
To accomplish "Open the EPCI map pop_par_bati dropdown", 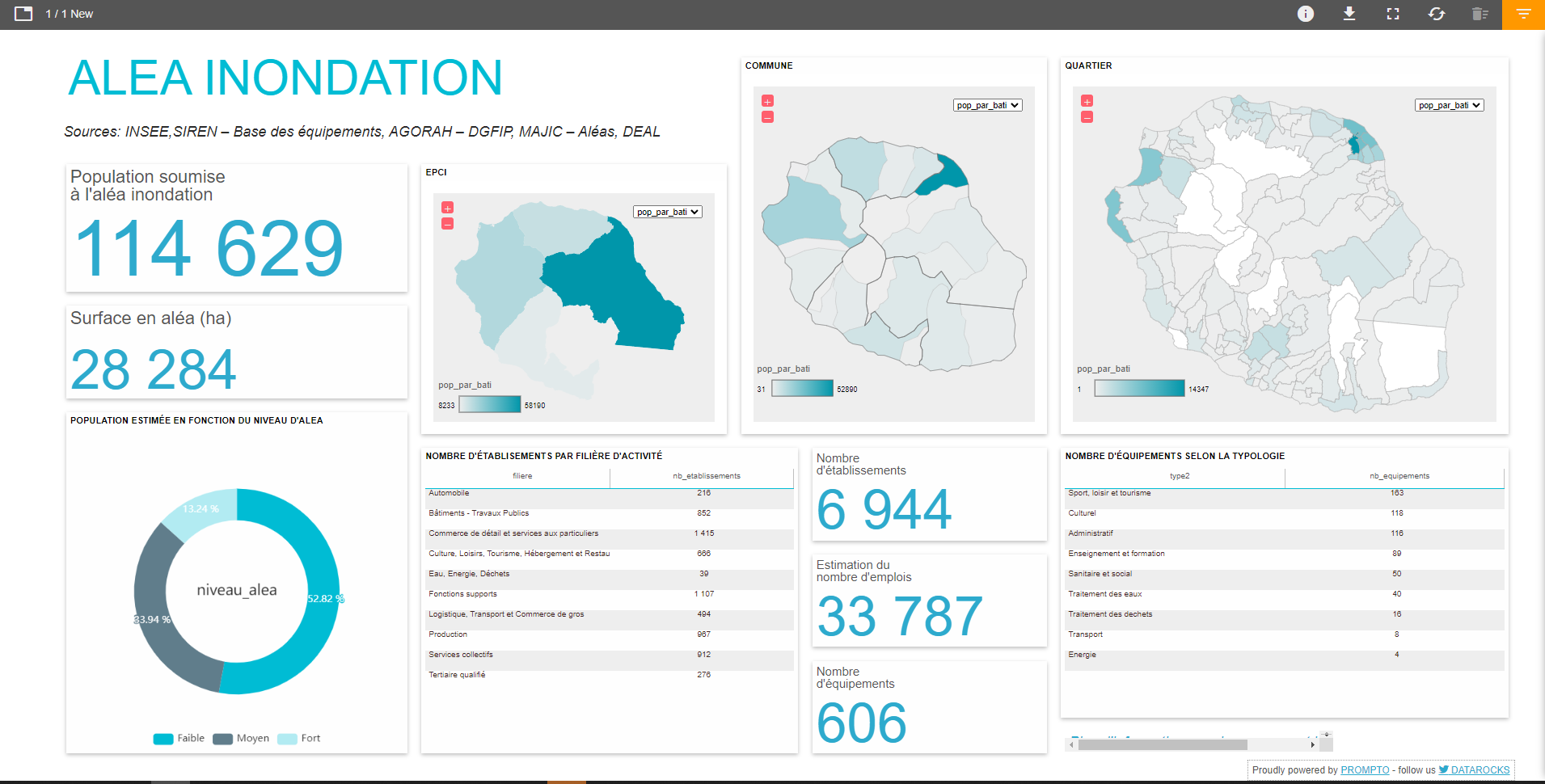I will pos(667,212).
